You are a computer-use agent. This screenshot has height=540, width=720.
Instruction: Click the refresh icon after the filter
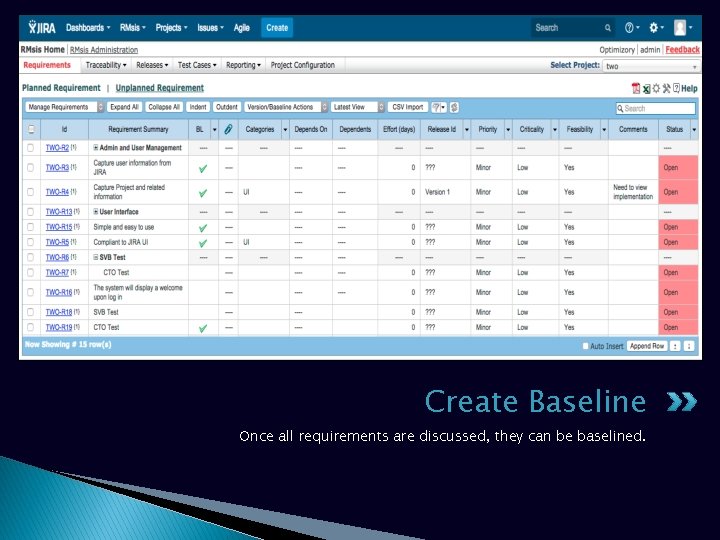[x=454, y=107]
